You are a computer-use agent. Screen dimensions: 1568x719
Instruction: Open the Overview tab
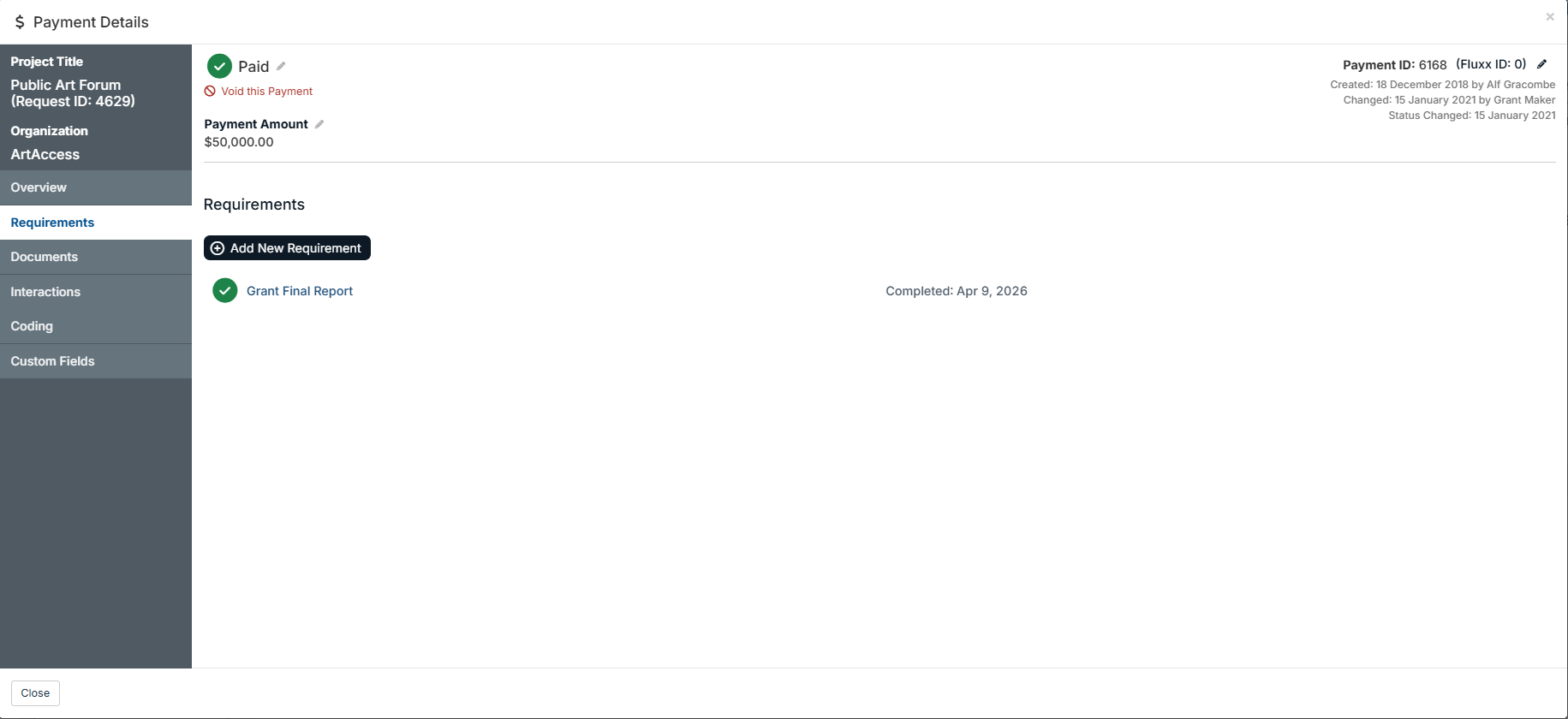pos(96,187)
